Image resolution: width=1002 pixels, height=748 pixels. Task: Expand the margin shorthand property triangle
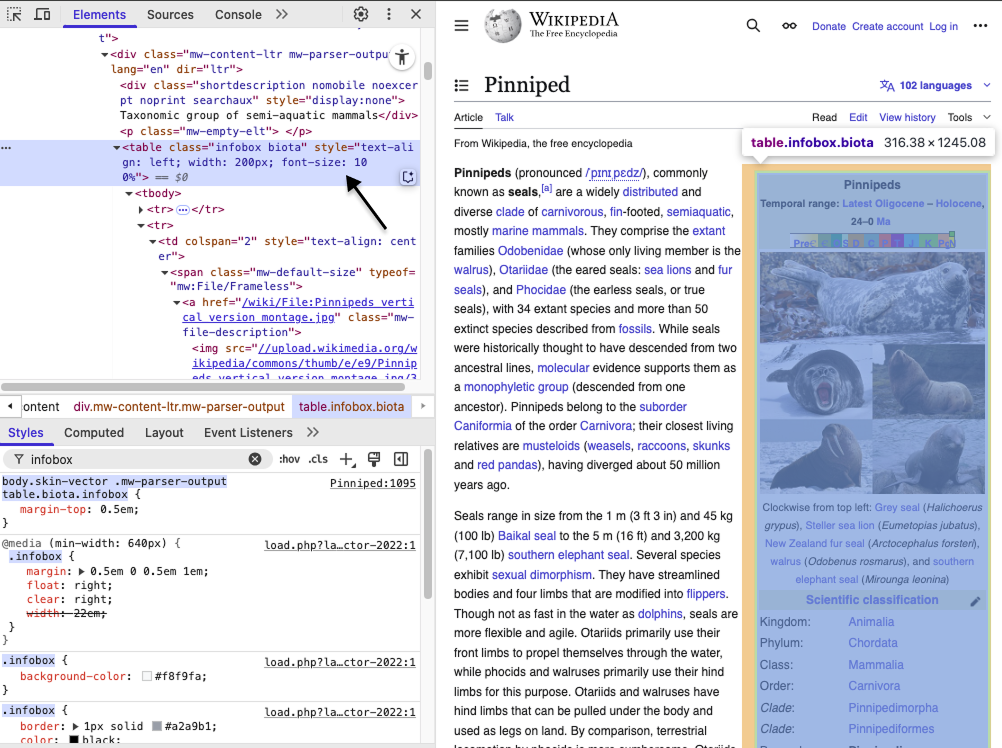coord(83,571)
